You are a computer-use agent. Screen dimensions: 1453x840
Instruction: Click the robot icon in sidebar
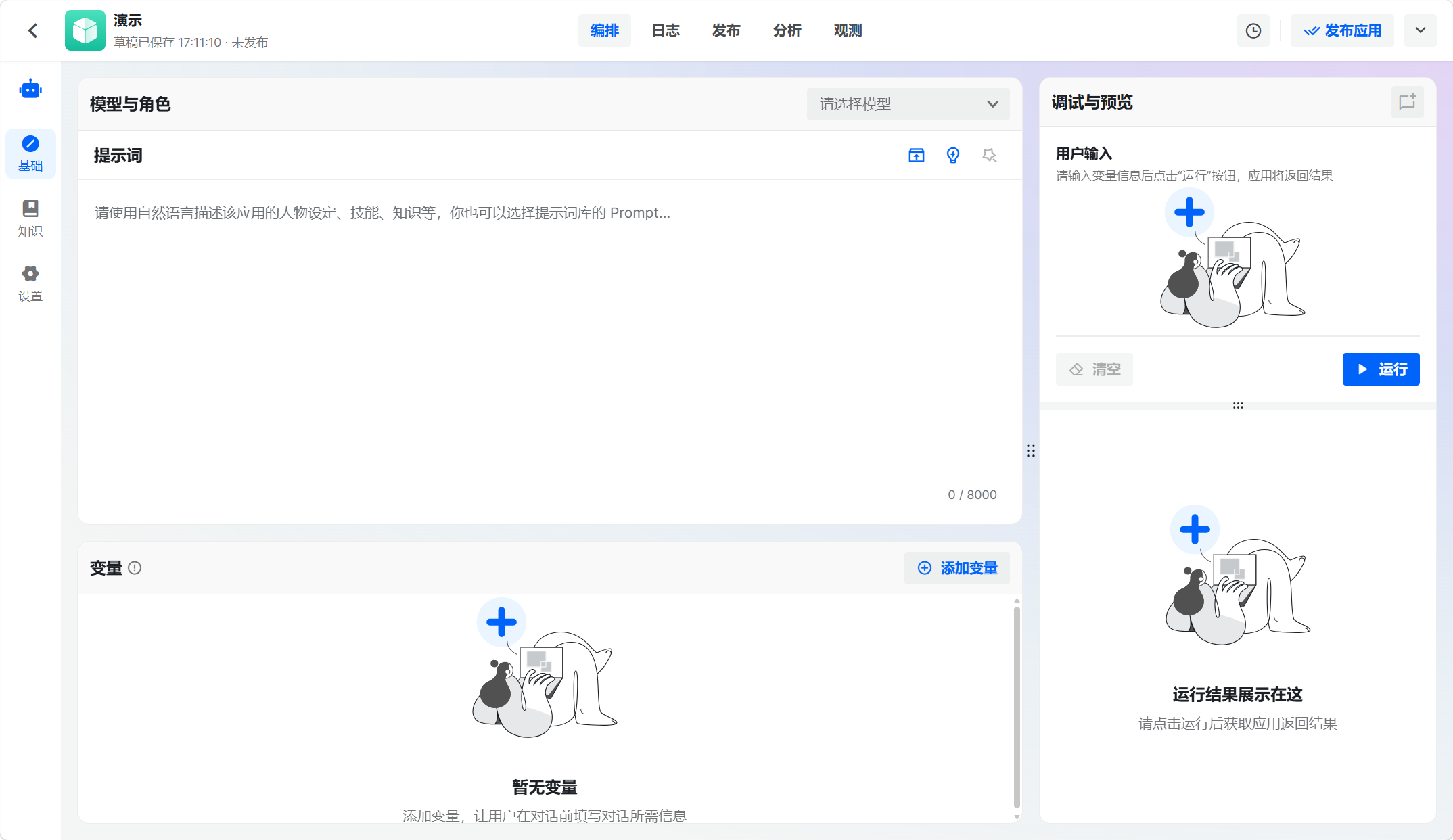tap(30, 89)
